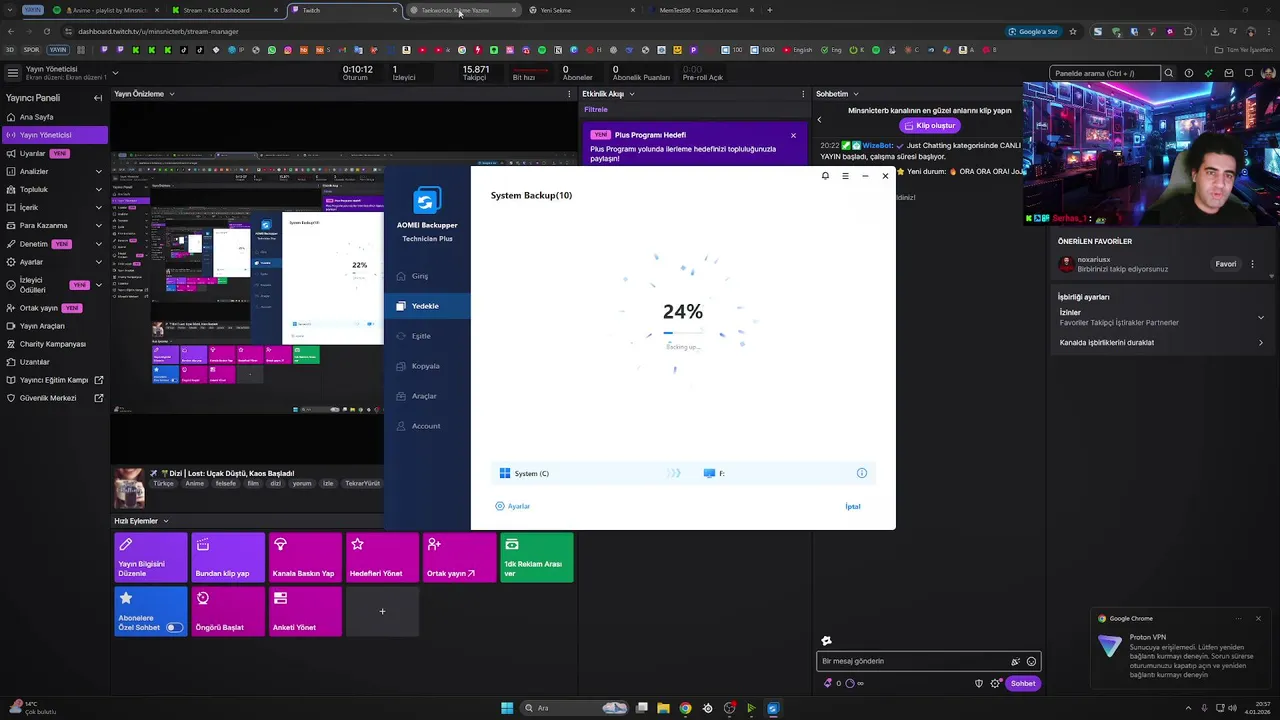Expand the İçerik sidebar section
This screenshot has height=720, width=1280.
tap(98, 207)
